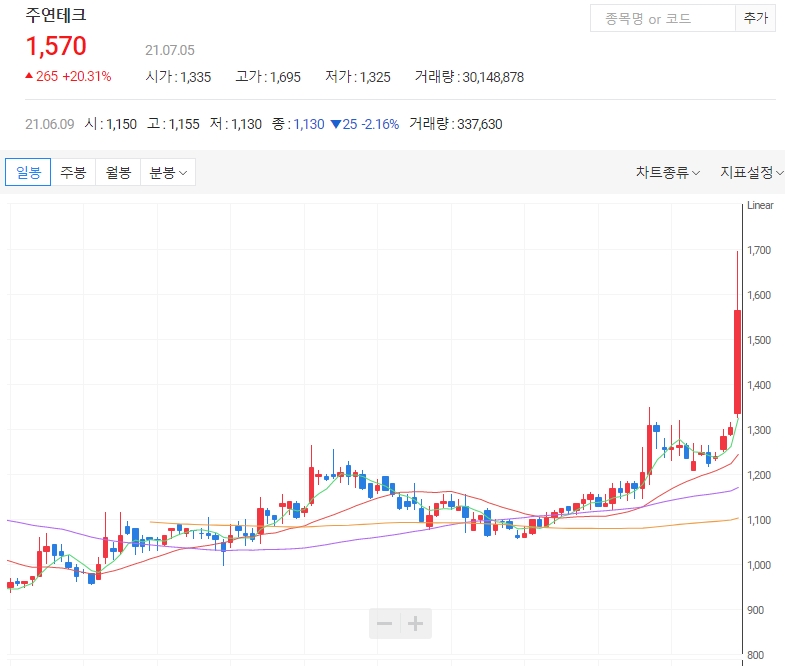The height and width of the screenshot is (666, 785).
Task: Focus the 종목명 or 코드 search field
Action: (663, 19)
